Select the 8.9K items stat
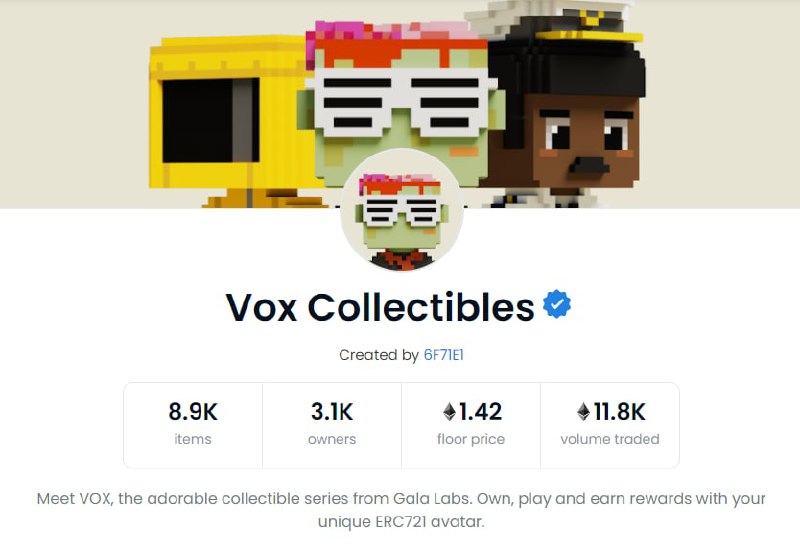This screenshot has height=553, width=800. tap(193, 425)
